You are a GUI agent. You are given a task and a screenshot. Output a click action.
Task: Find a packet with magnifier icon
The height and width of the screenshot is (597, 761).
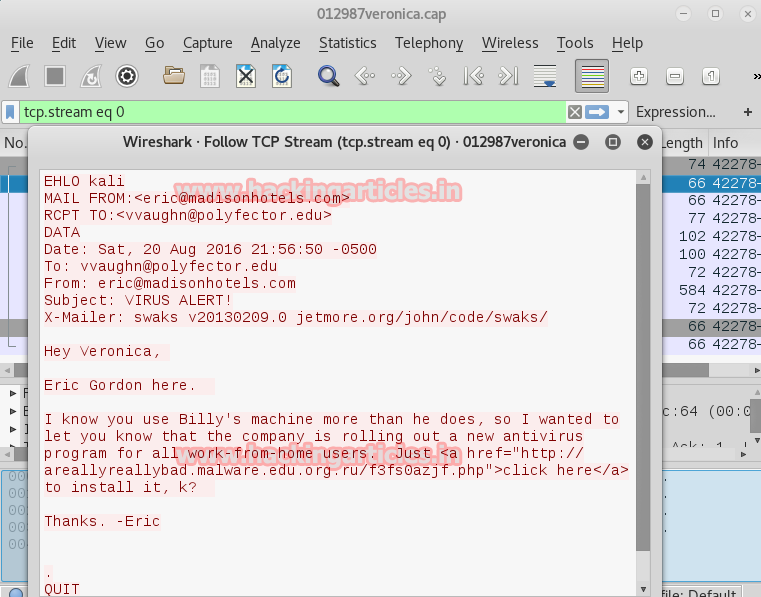[329, 76]
